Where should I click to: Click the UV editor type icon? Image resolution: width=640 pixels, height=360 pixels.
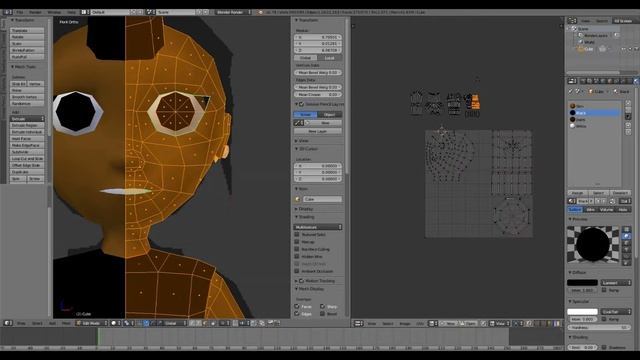358,323
